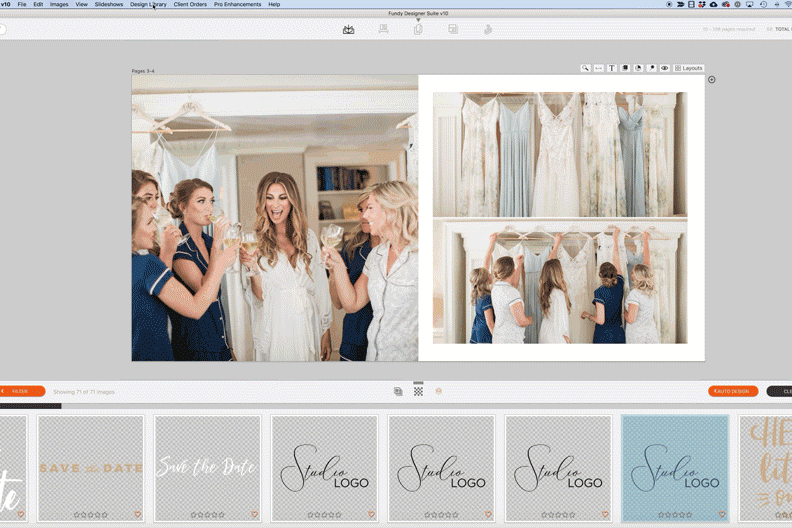The image size is (792, 528).
Task: Open the album designer module icon
Action: [349, 30]
